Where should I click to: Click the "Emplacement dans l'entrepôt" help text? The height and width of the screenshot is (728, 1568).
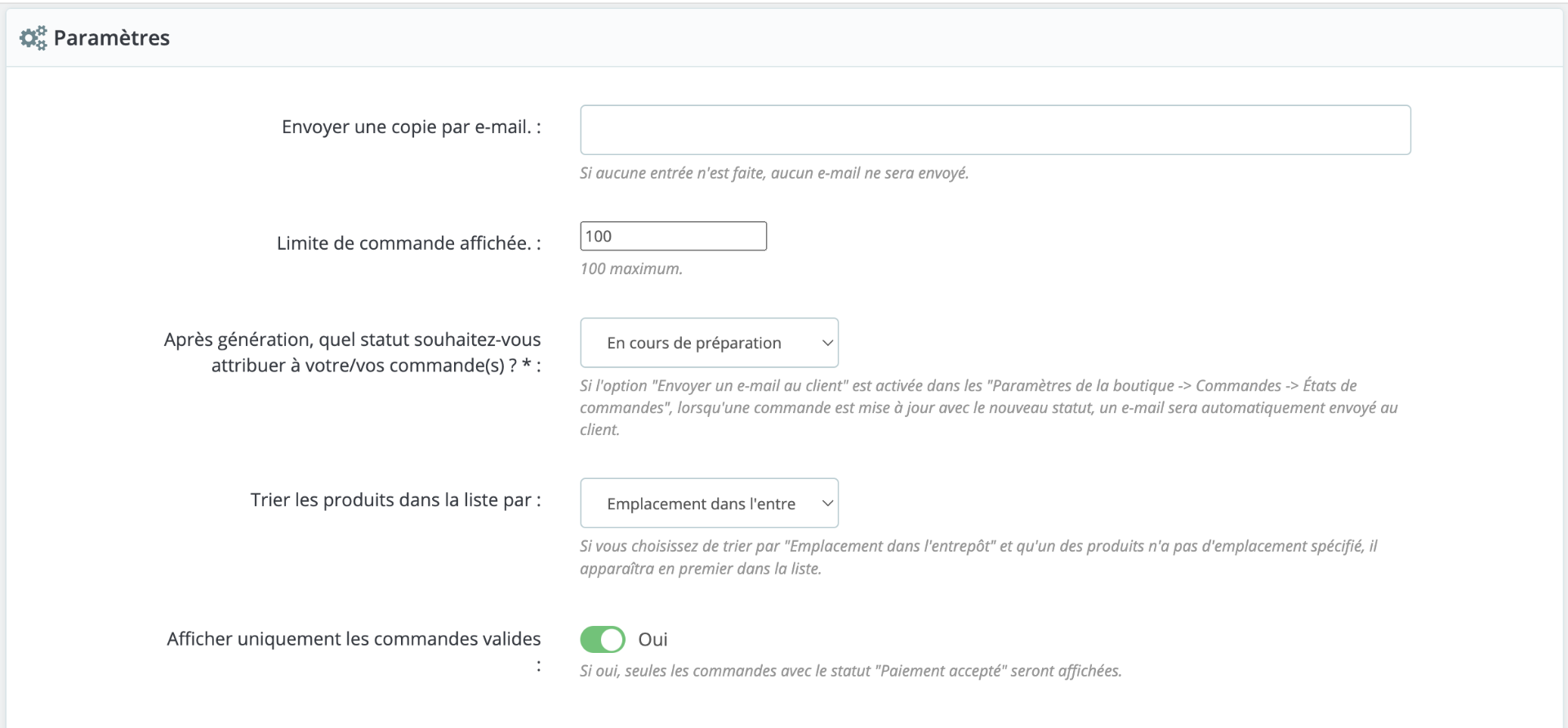978,557
